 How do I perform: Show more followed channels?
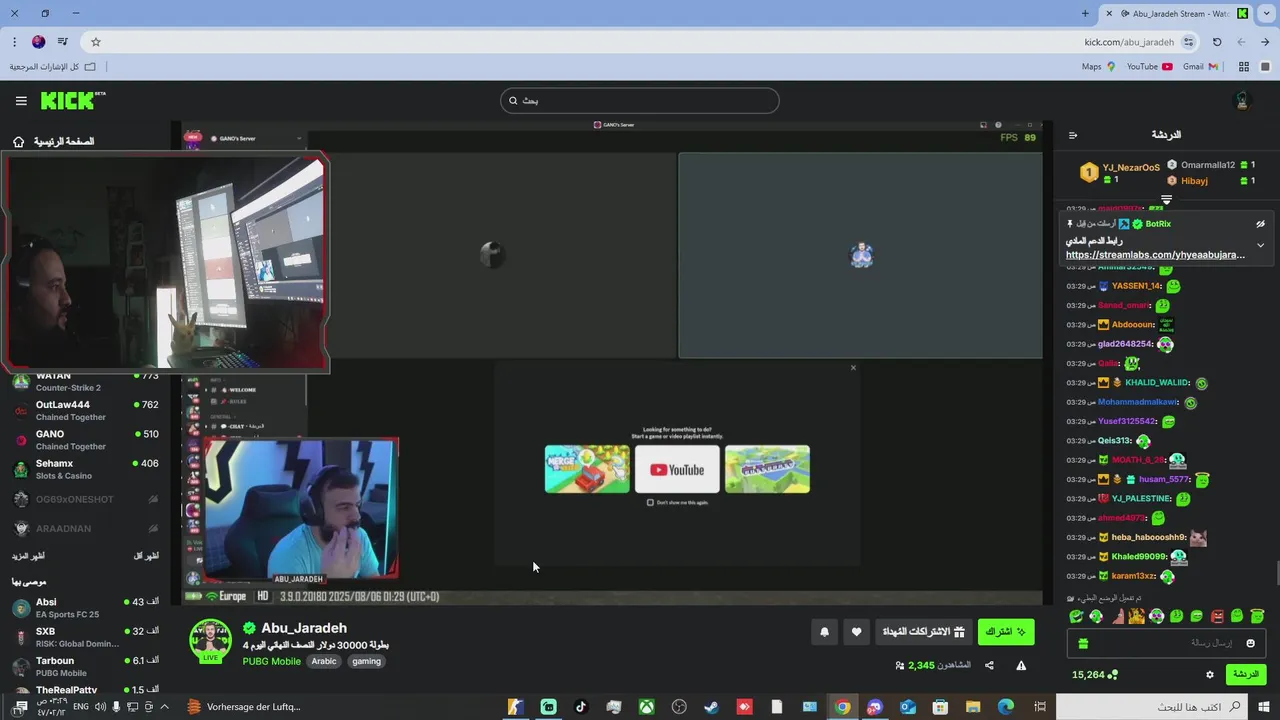pyautogui.click(x=28, y=556)
